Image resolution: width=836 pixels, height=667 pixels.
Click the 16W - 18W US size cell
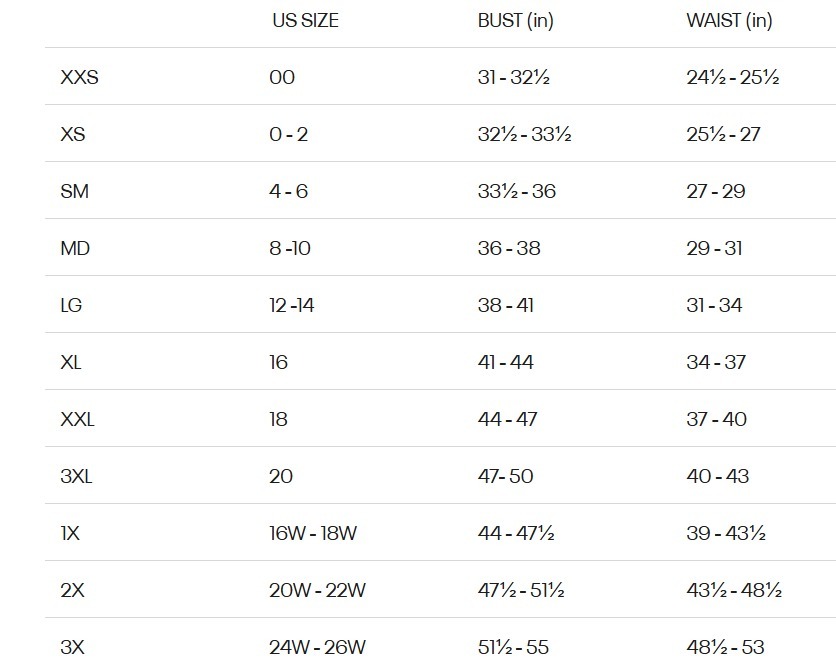[313, 533]
